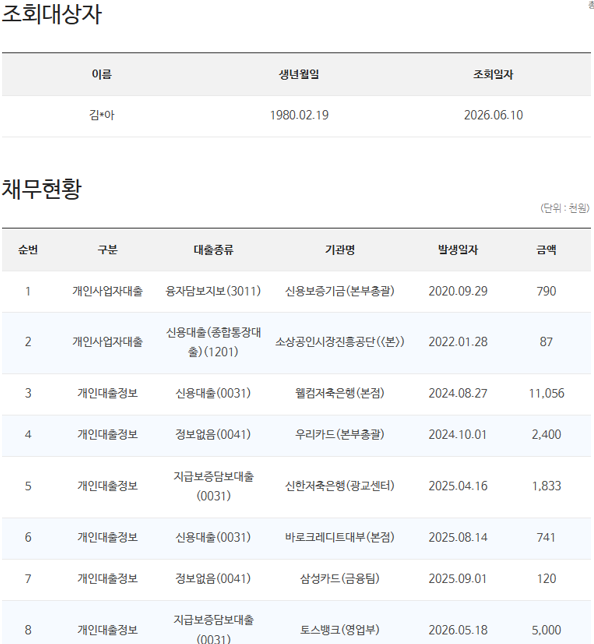
Task: Click the date 2025.09.01 in row 7
Action: (458, 579)
